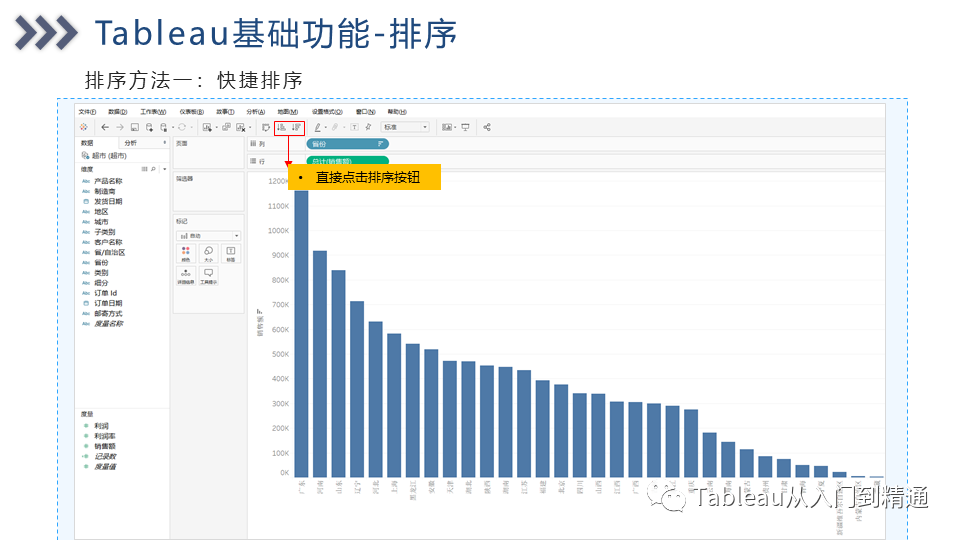
Task: Click the Label (标签) marks card button
Action: click(231, 253)
